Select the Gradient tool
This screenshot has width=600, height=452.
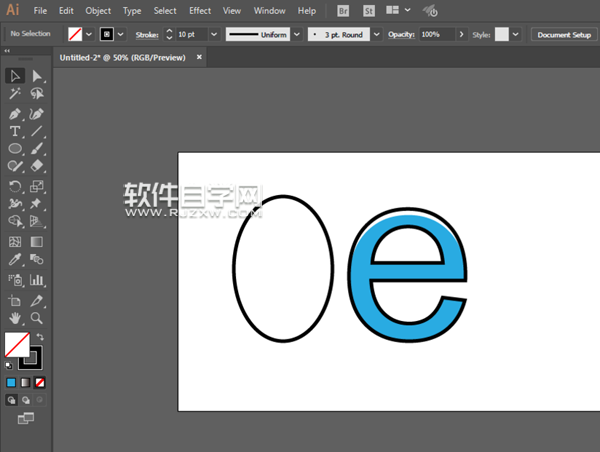click(37, 242)
